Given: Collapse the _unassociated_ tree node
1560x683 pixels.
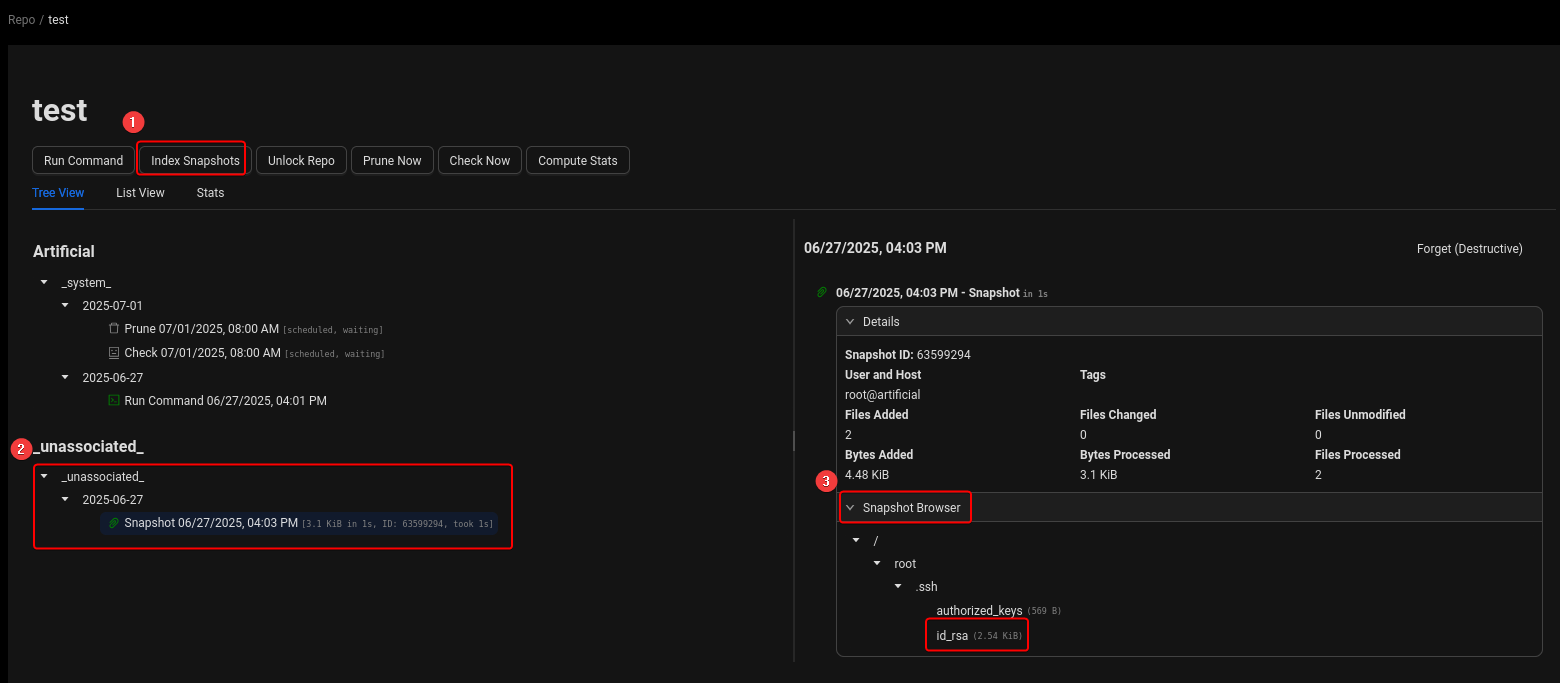Looking at the screenshot, I should (44, 477).
